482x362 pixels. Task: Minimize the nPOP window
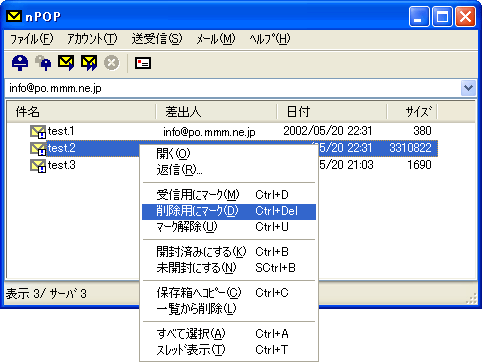419,17
